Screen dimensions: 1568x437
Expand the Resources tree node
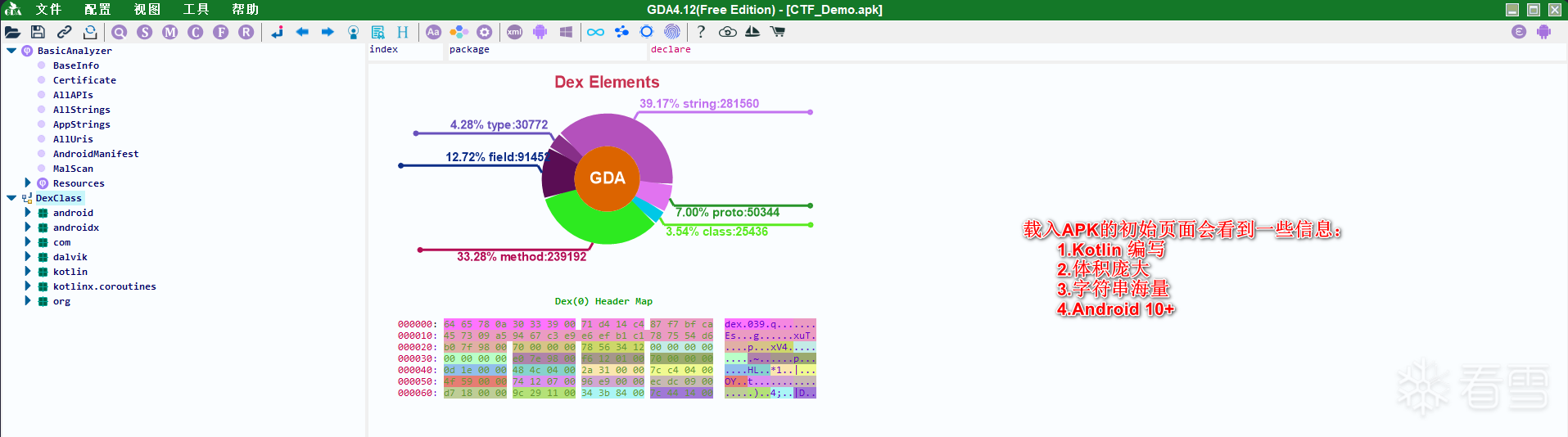point(28,182)
